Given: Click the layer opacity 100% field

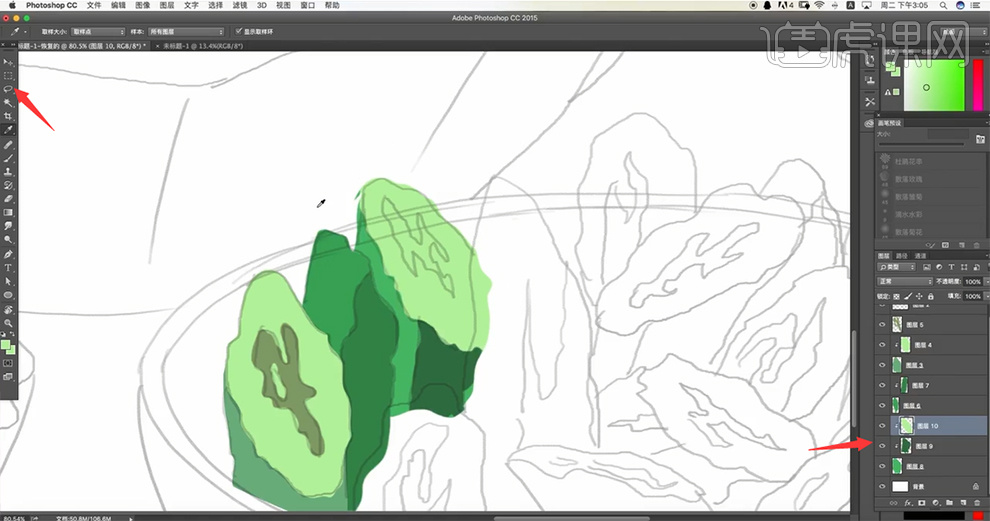Looking at the screenshot, I should [973, 282].
